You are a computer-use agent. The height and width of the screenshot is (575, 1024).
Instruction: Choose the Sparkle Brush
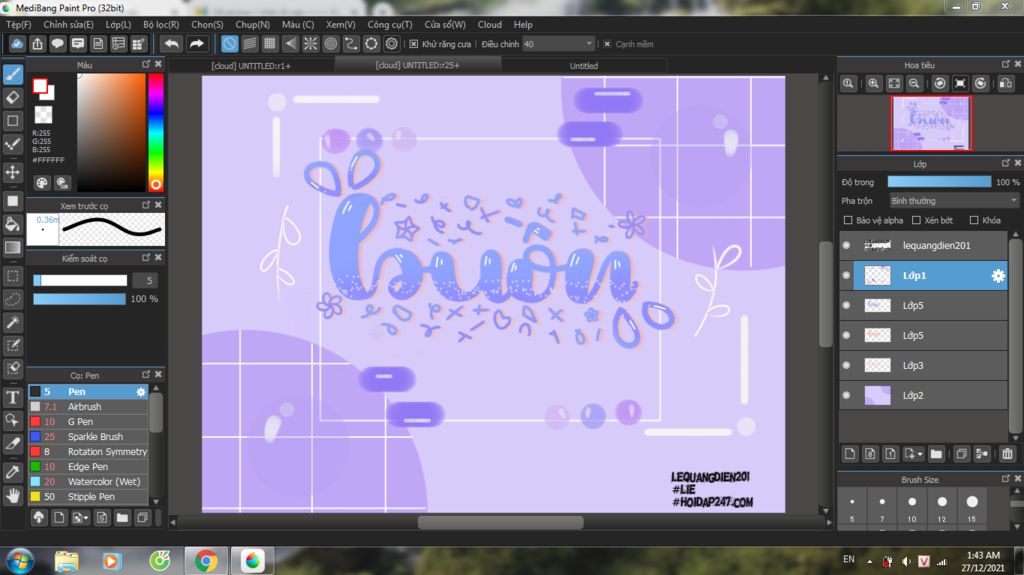pyautogui.click(x=88, y=436)
